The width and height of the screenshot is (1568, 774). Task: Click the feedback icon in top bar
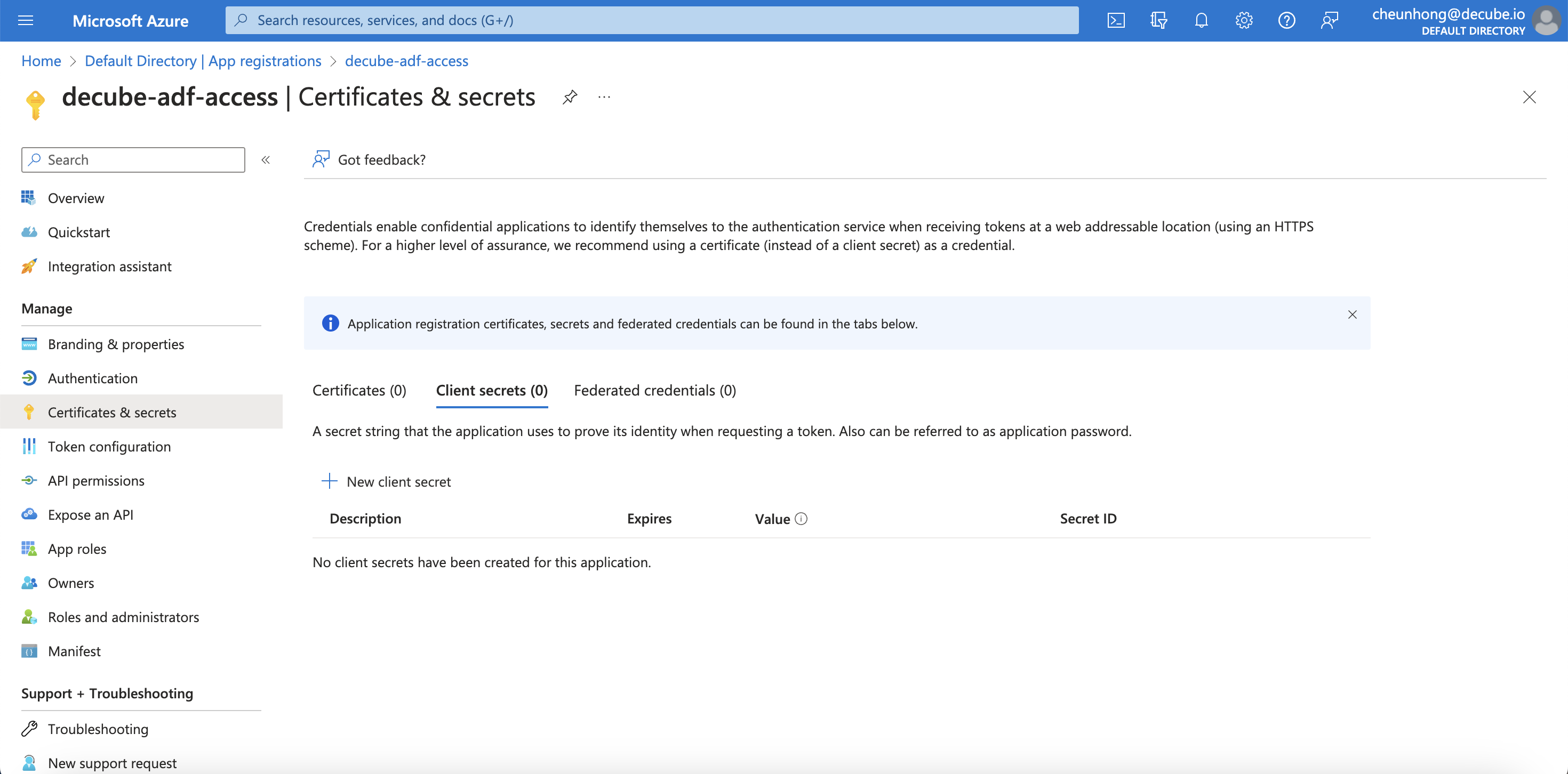click(x=1330, y=21)
